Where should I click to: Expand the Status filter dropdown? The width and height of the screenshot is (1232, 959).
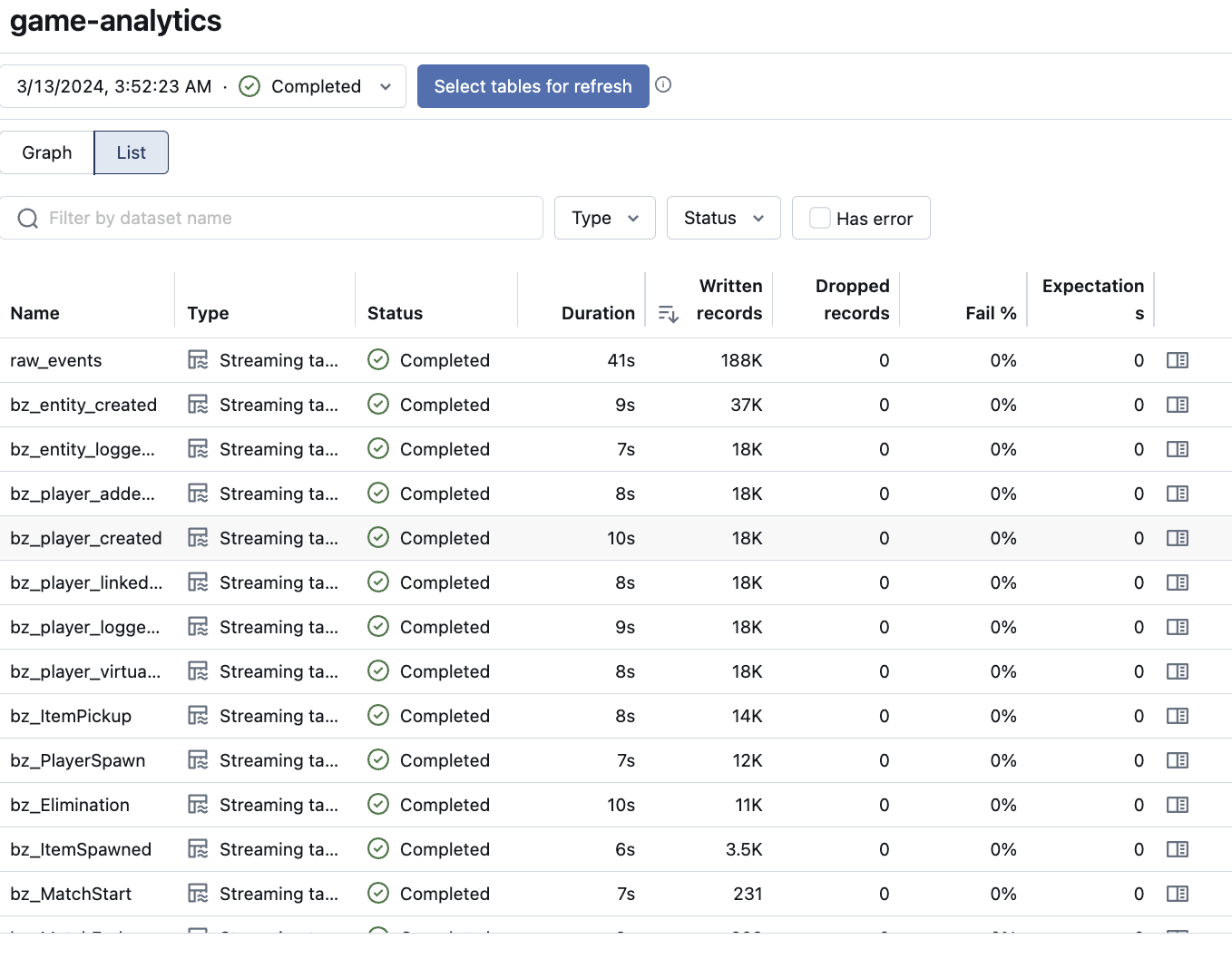(x=723, y=218)
